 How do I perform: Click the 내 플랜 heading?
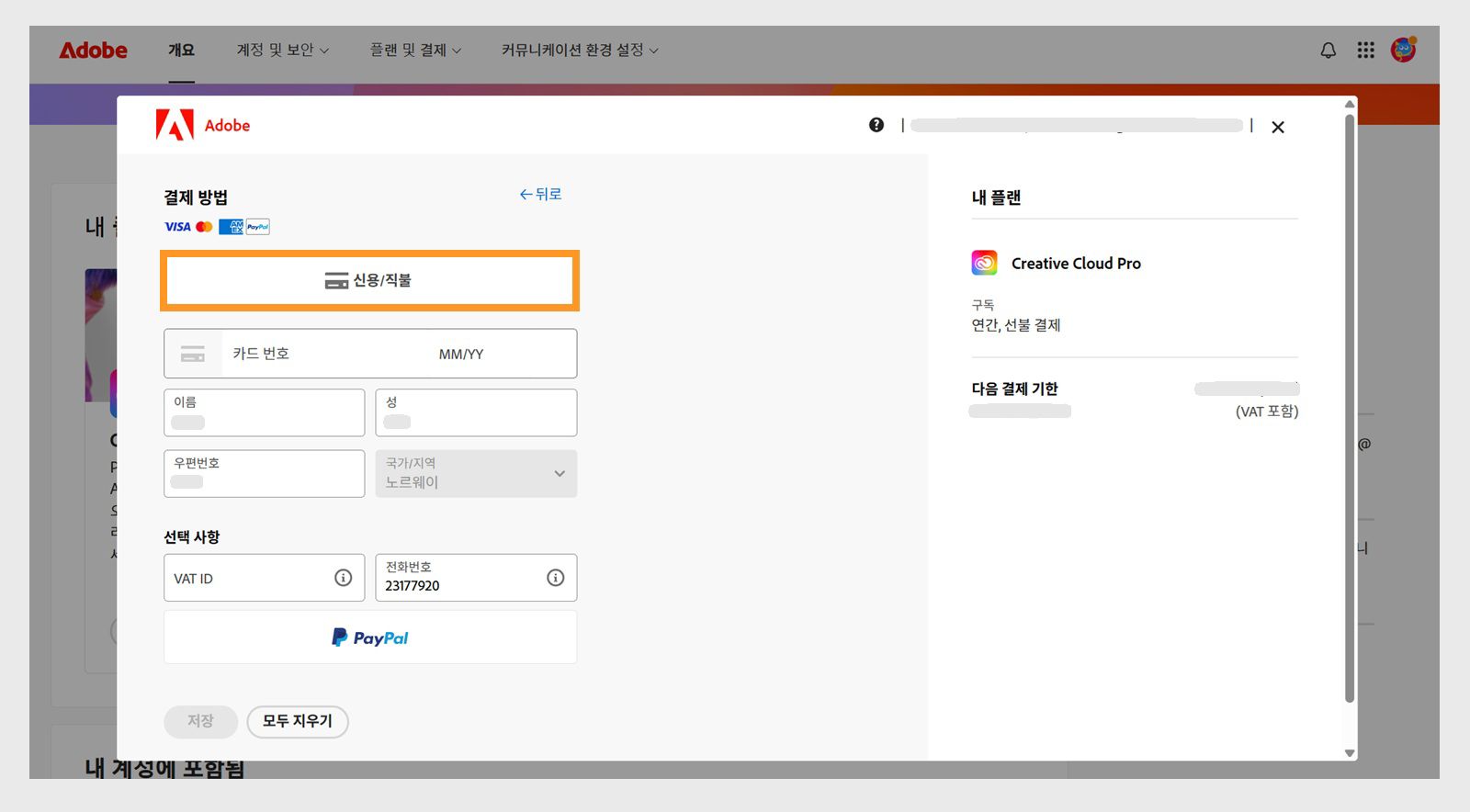pyautogui.click(x=997, y=197)
